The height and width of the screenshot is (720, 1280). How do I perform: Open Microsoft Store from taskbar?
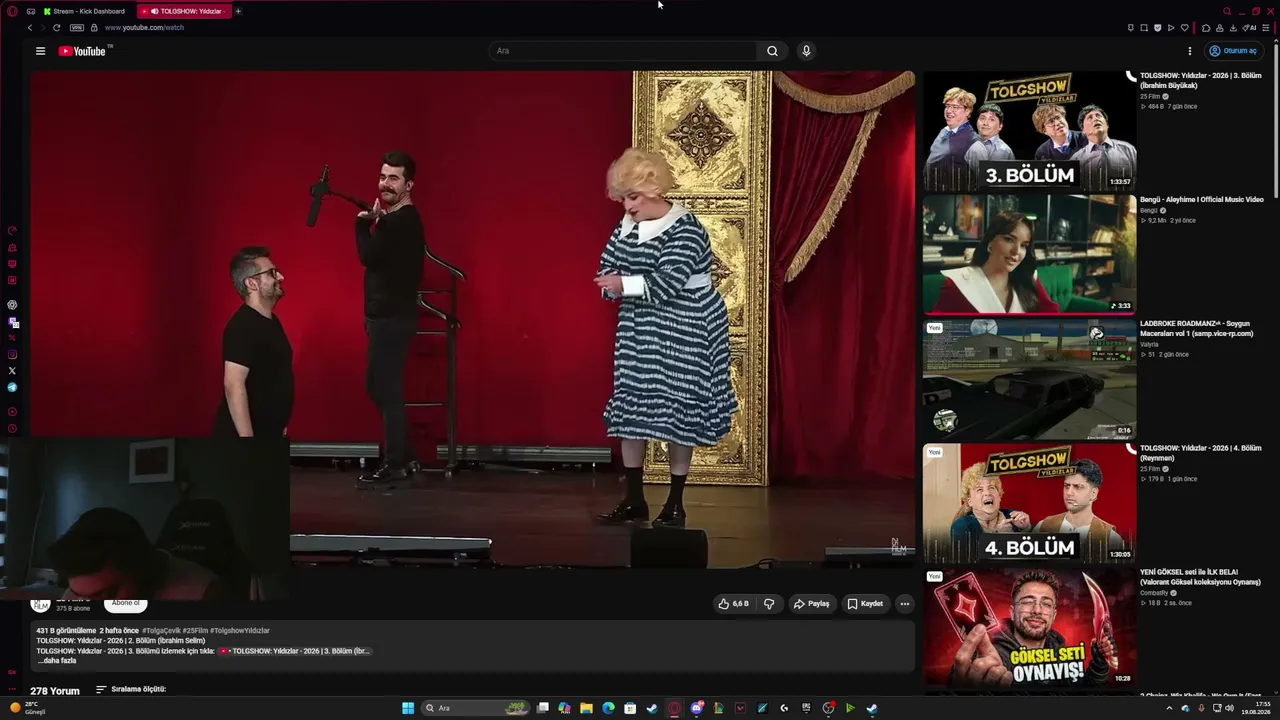(x=630, y=708)
